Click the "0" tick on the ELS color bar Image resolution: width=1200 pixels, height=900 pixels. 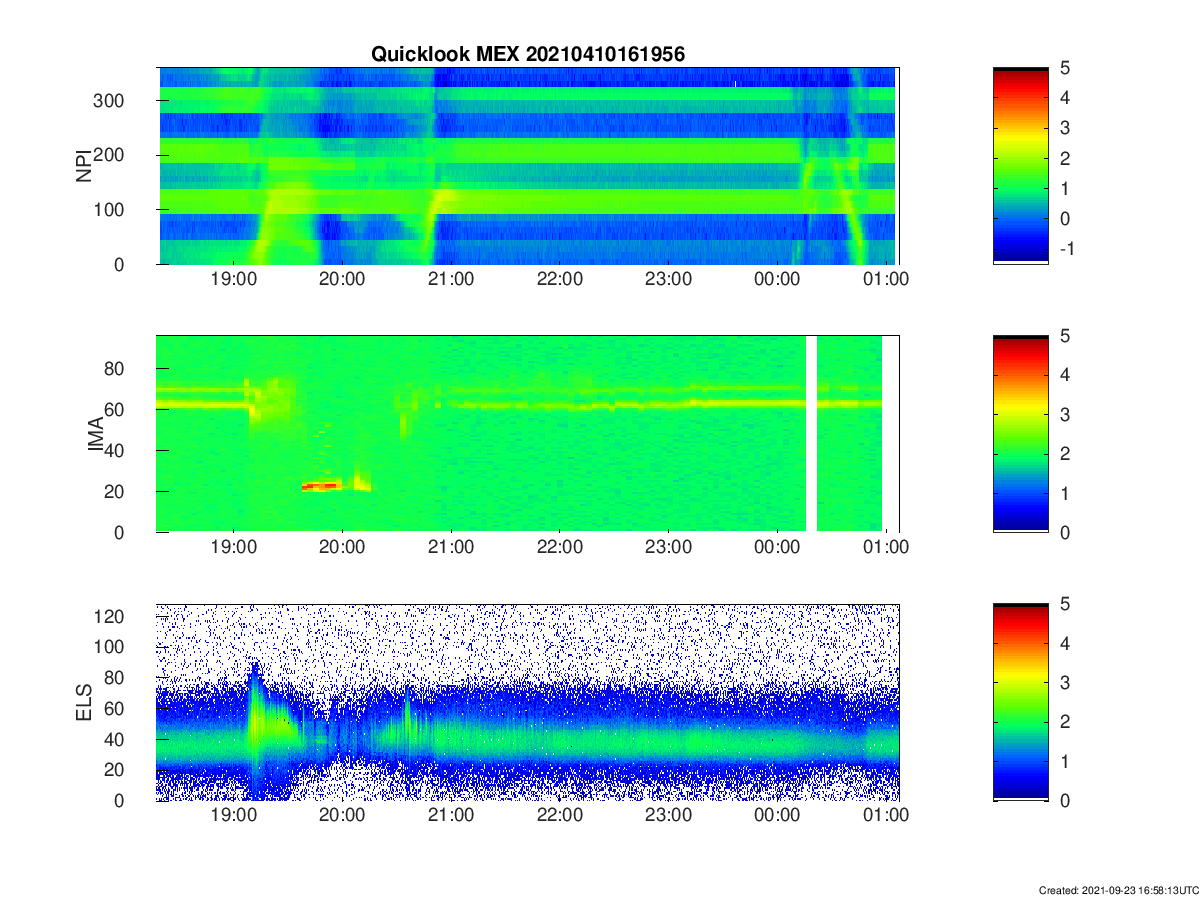point(1064,801)
